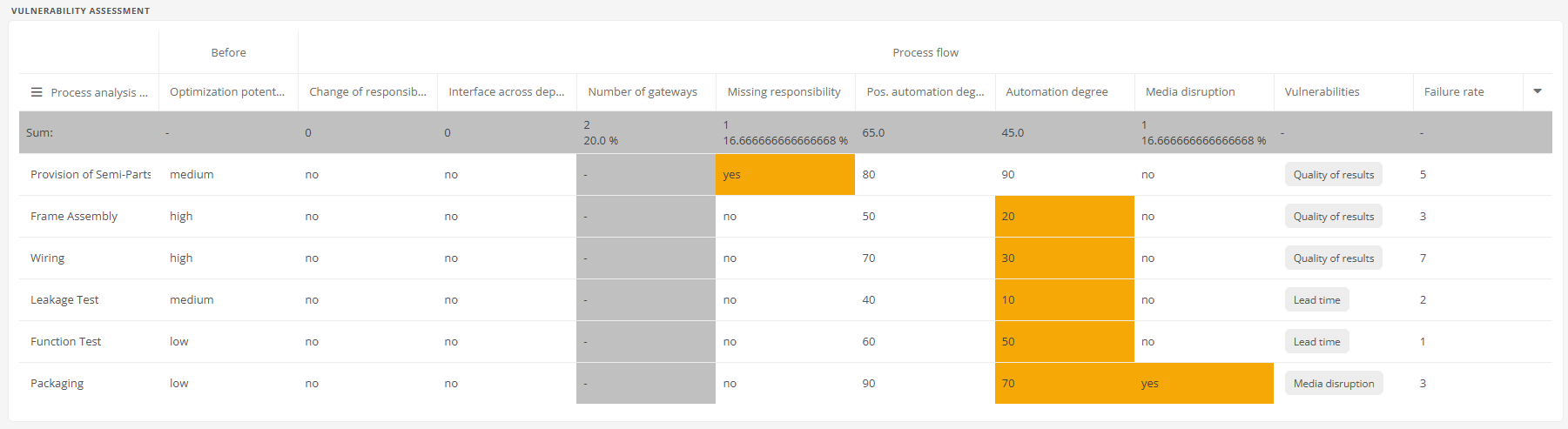
Task: Click the Number of gateways header
Action: (x=643, y=91)
